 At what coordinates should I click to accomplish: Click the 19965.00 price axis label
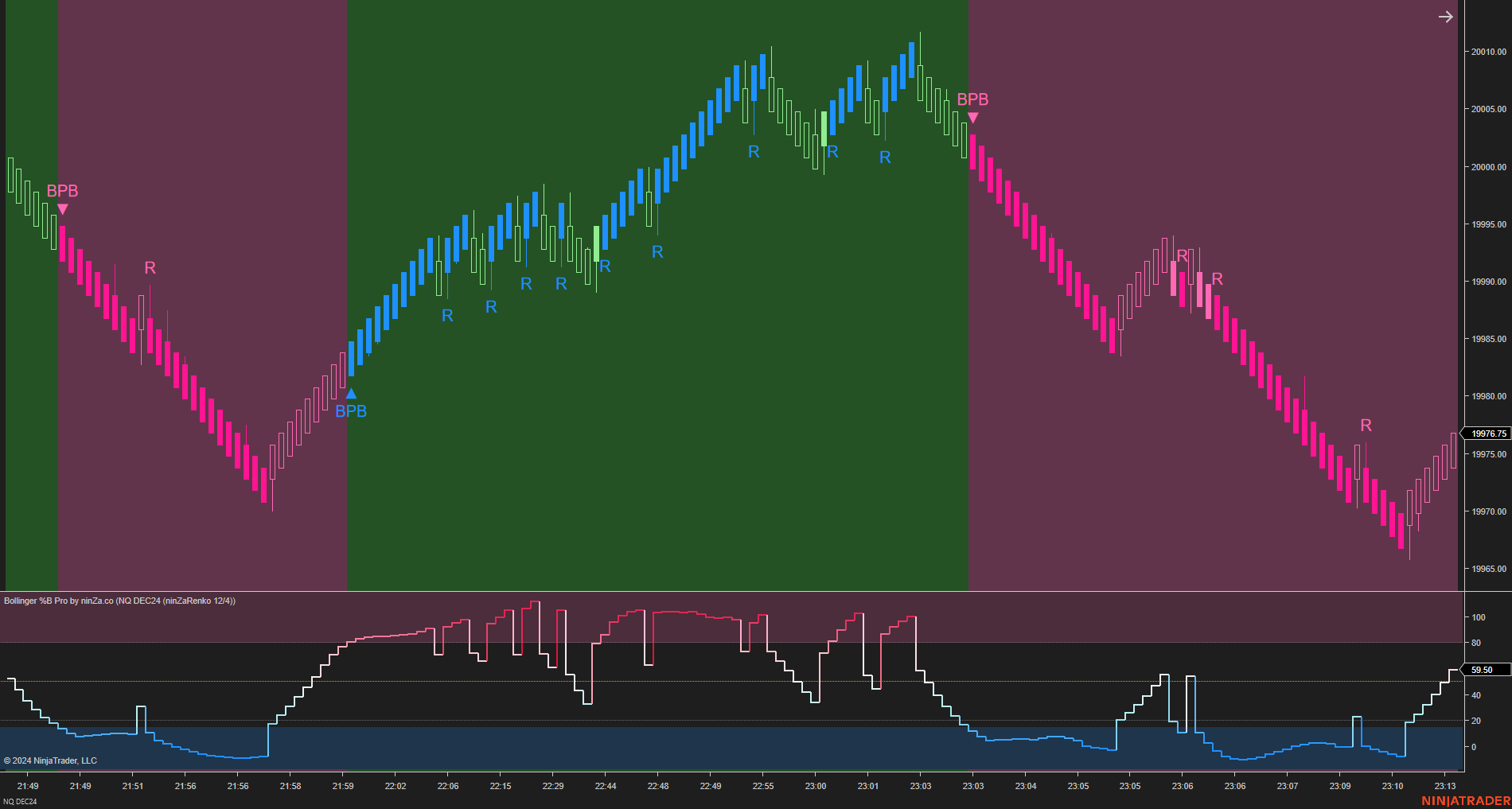coord(1488,569)
